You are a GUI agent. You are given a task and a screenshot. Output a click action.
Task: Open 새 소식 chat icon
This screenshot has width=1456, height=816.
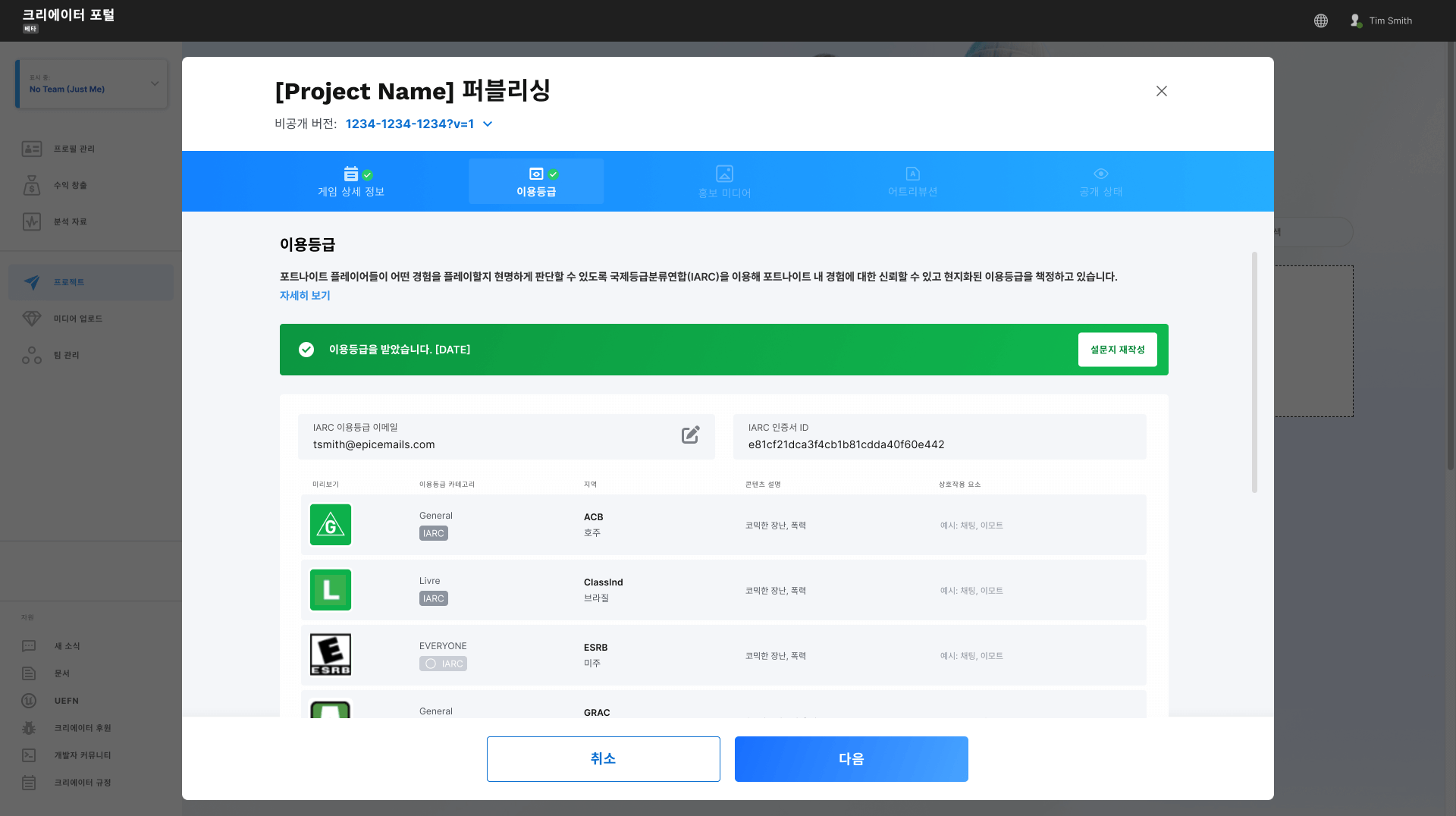coord(29,646)
